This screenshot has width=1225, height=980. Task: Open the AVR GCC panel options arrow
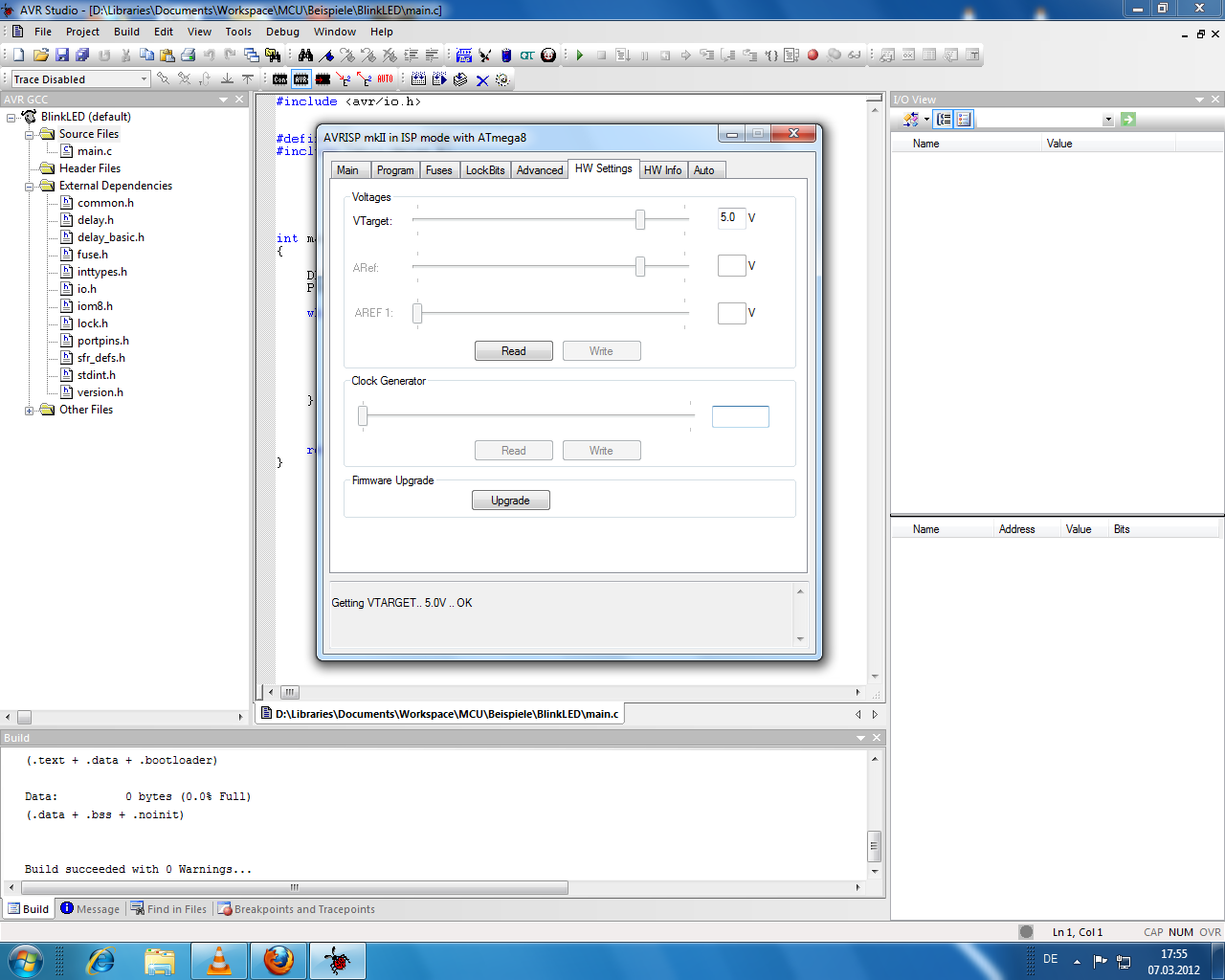[x=224, y=100]
